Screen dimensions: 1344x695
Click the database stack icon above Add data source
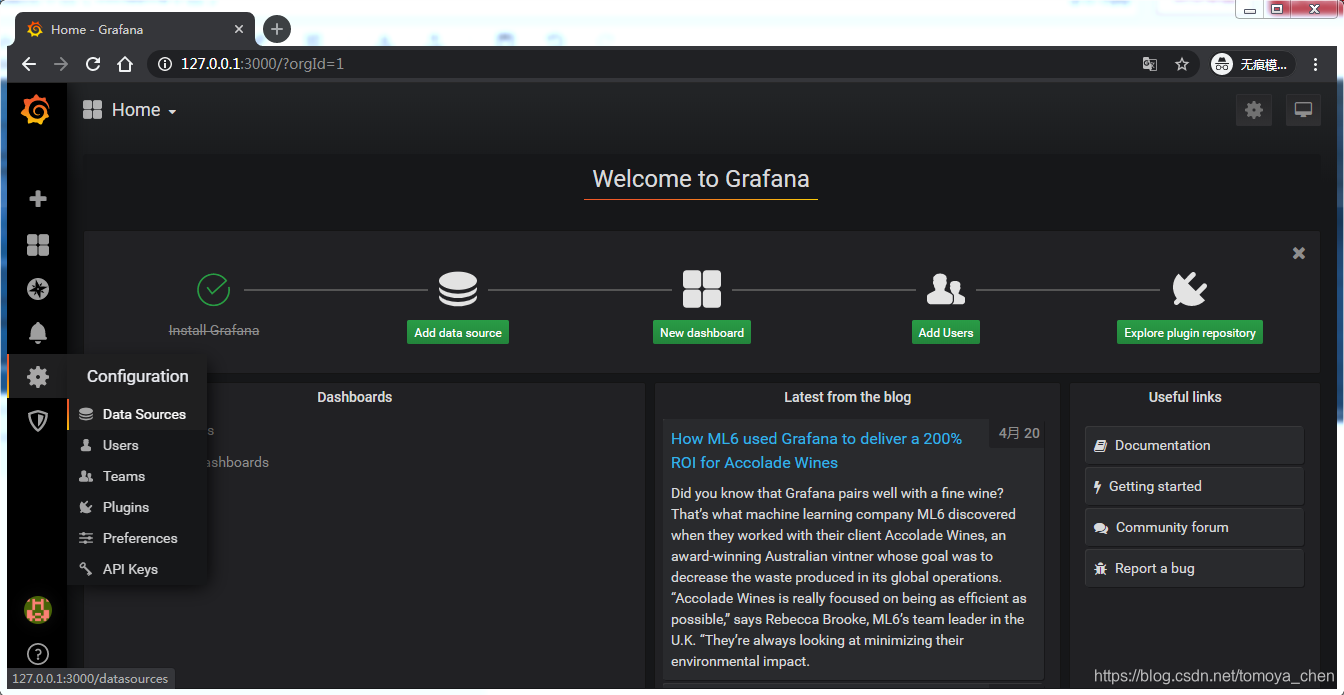pyautogui.click(x=458, y=290)
